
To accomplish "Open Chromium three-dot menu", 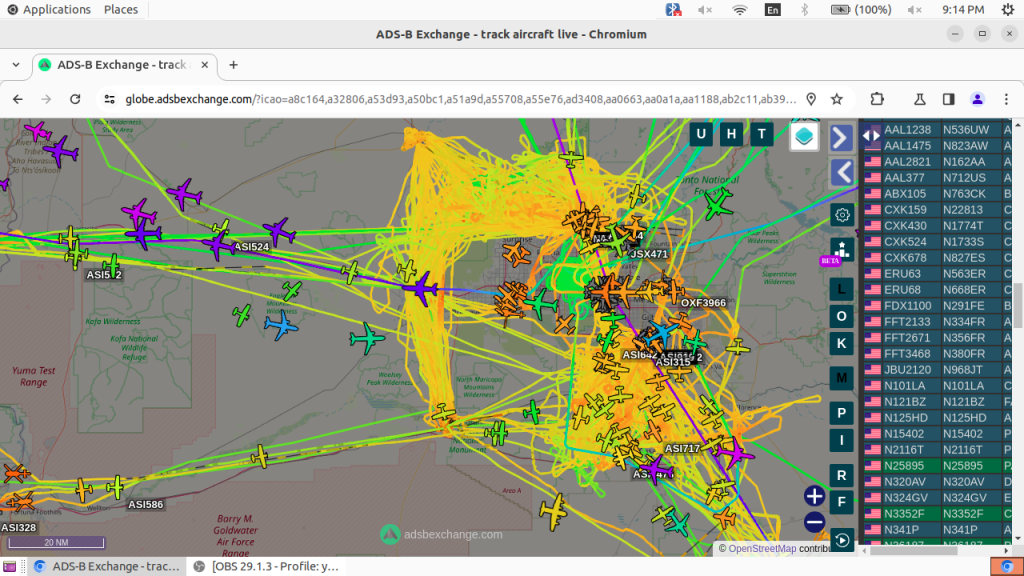I will [x=1006, y=99].
